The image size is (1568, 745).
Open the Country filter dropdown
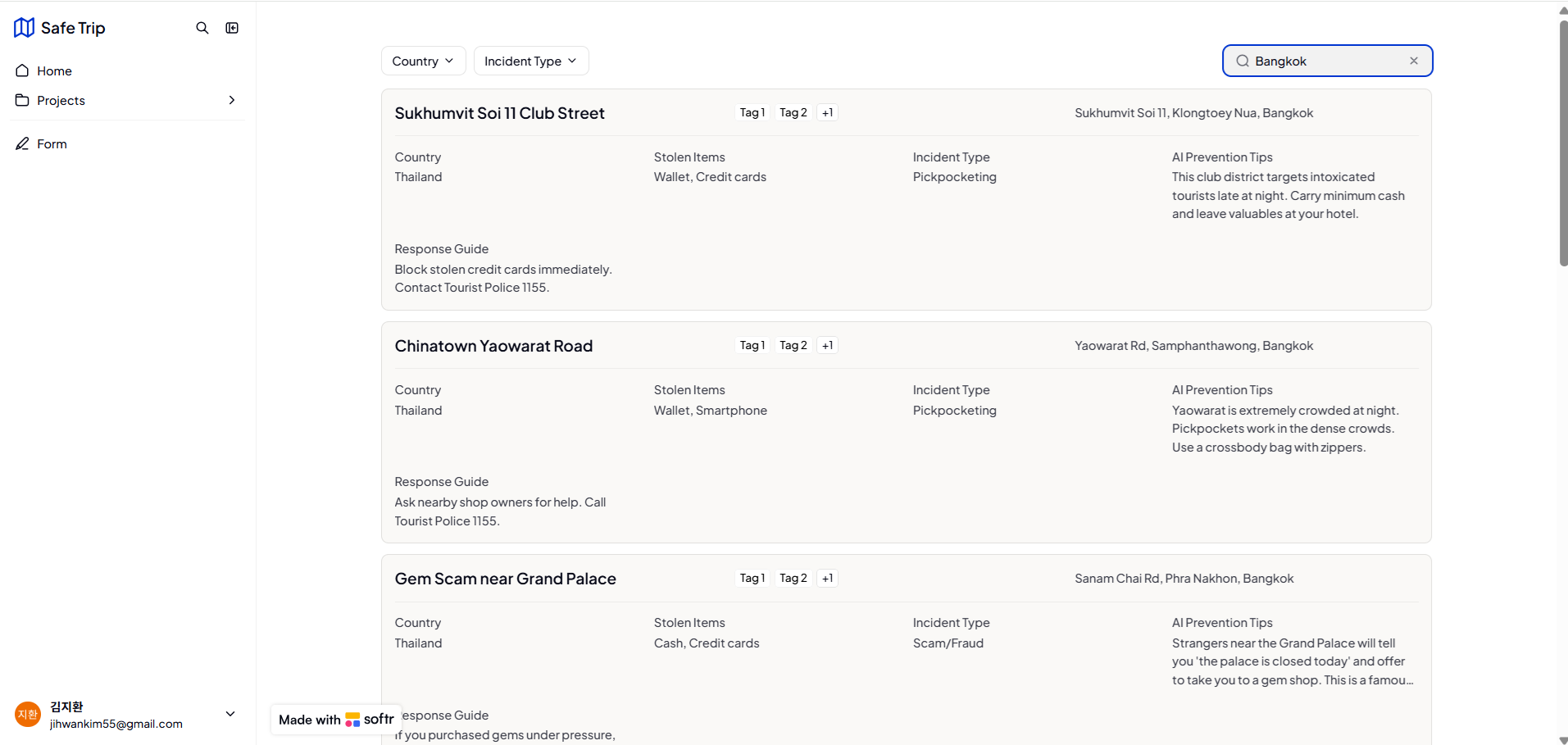point(423,61)
